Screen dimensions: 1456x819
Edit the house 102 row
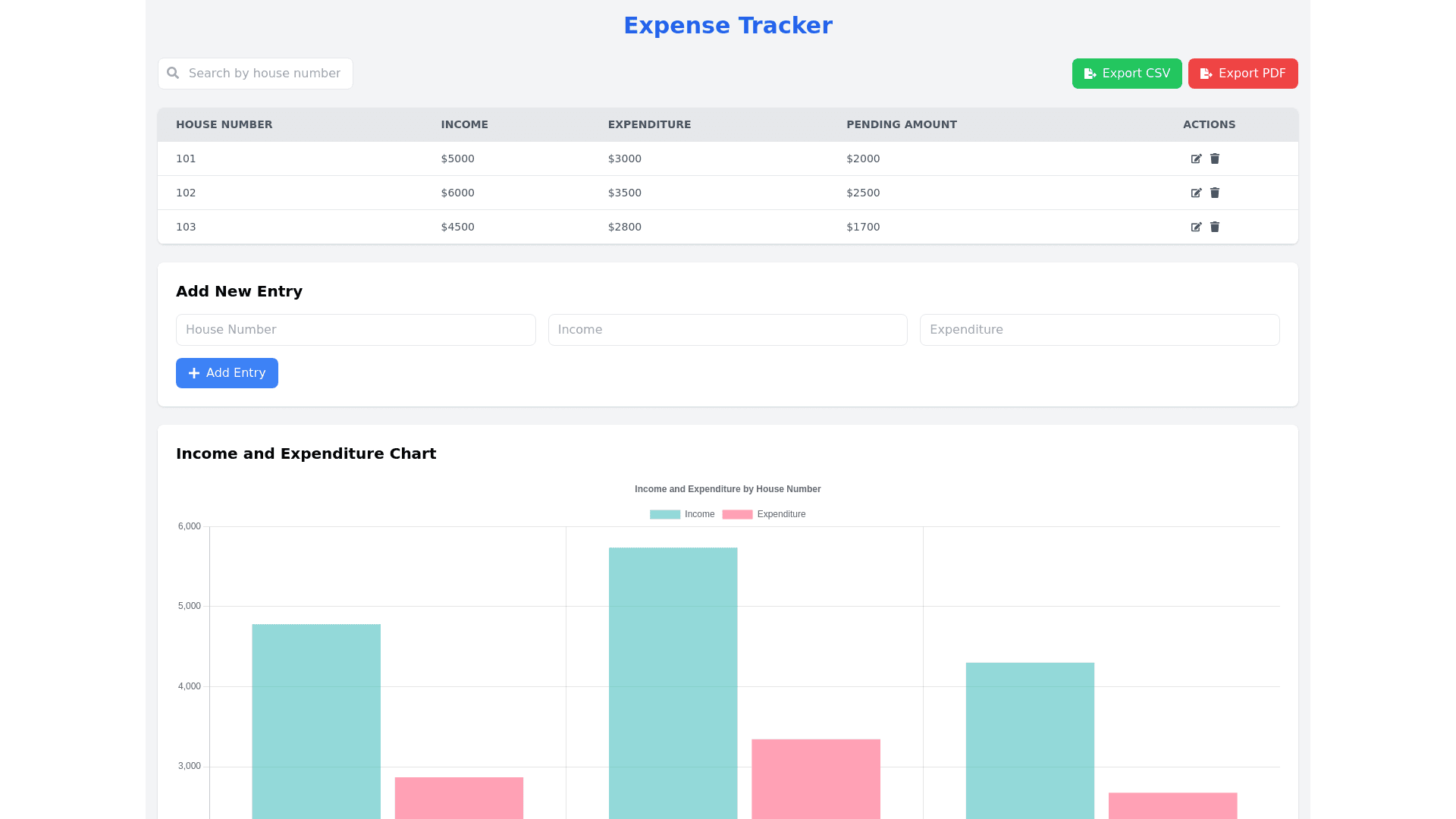click(x=1196, y=193)
